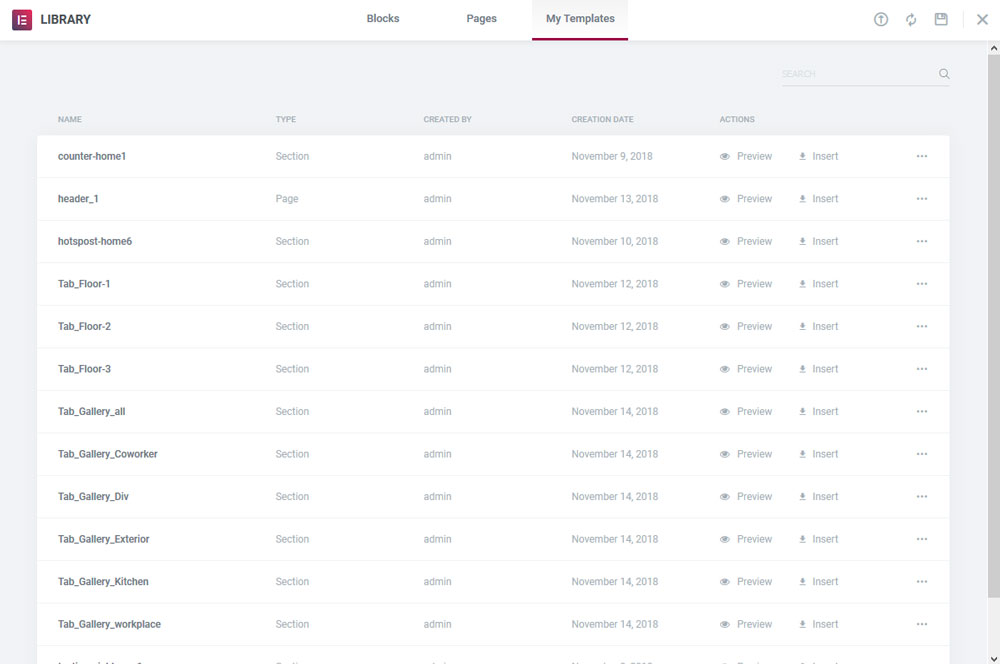Viewport: 1000px width, 664px height.
Task: Select the My Templates tab
Action: click(x=580, y=19)
